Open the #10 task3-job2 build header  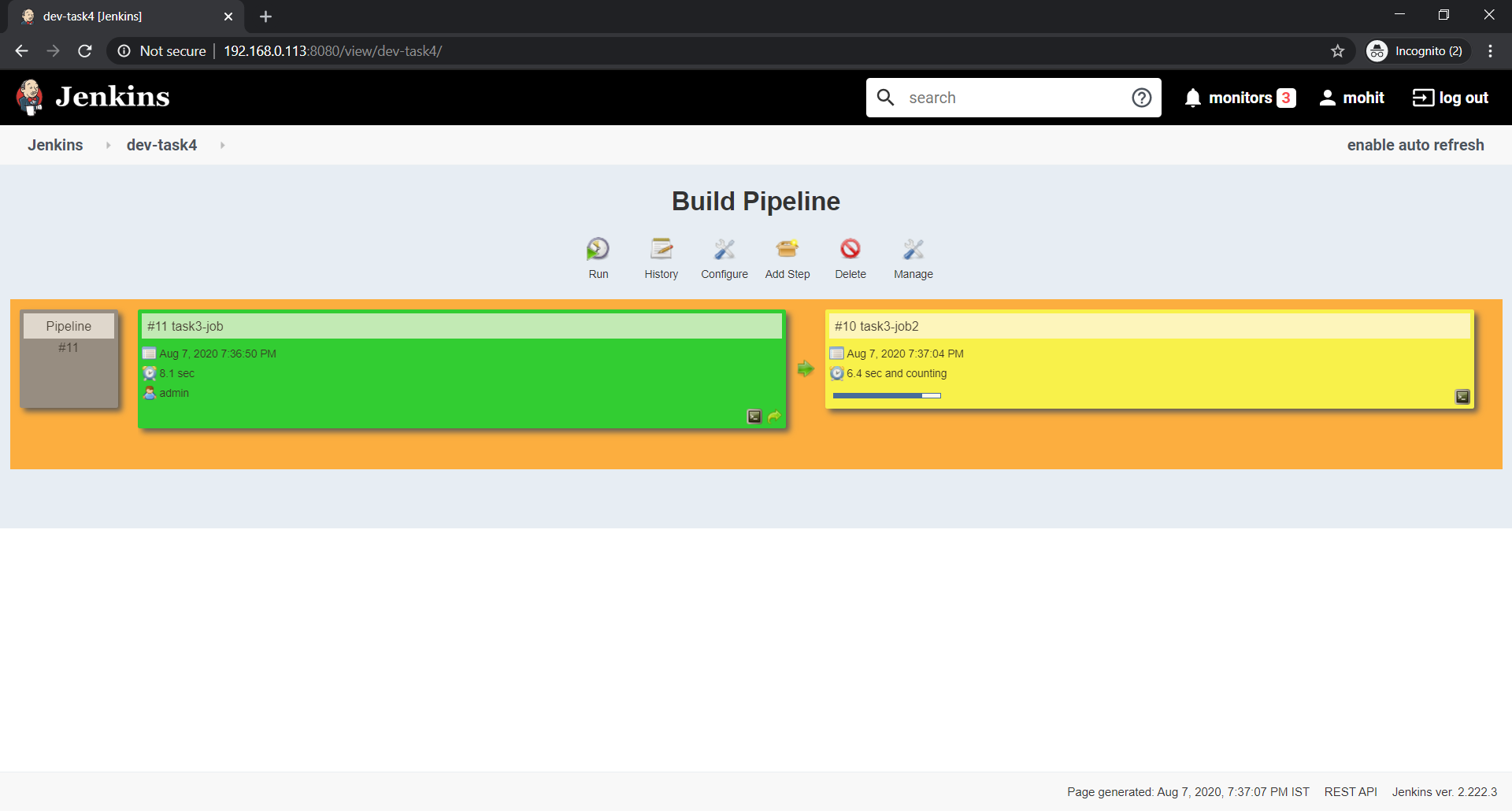point(1150,326)
